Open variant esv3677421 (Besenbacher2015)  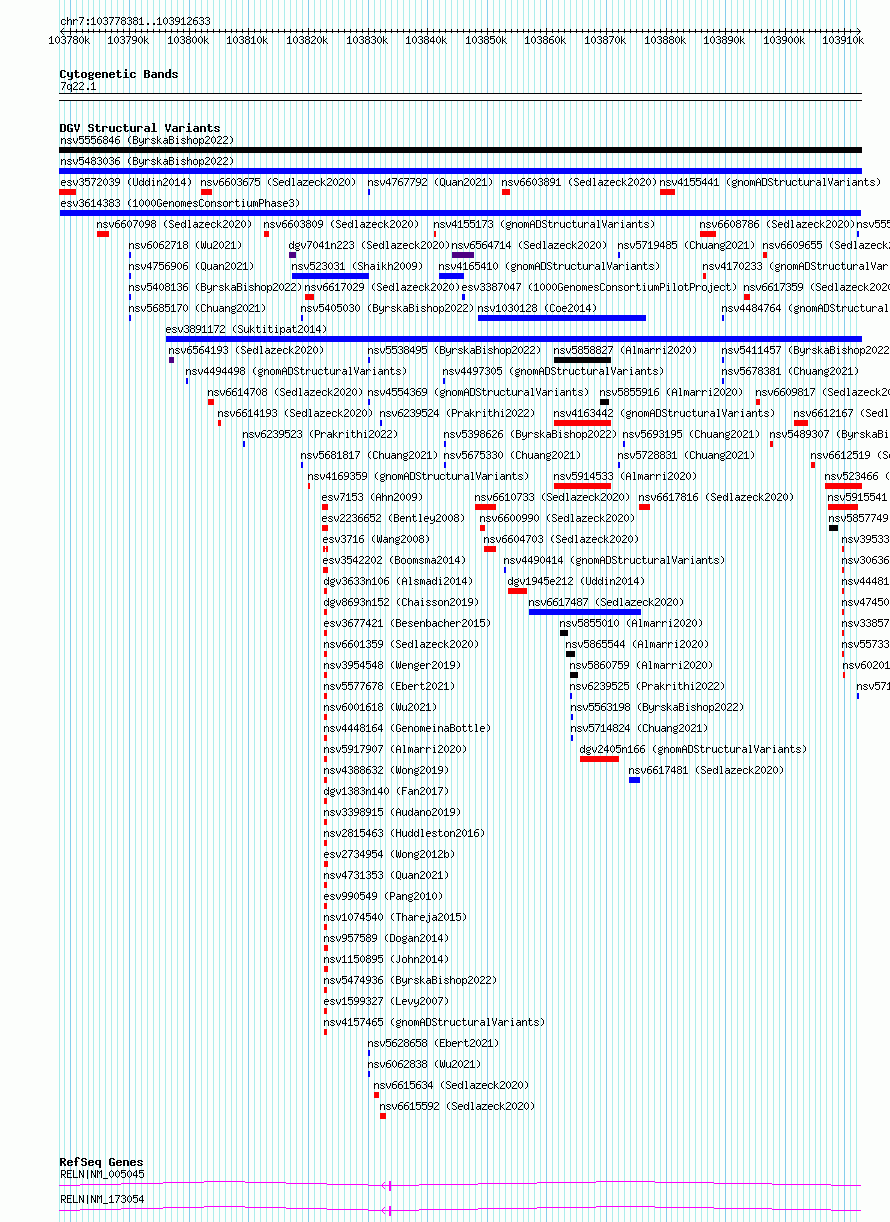point(406,623)
